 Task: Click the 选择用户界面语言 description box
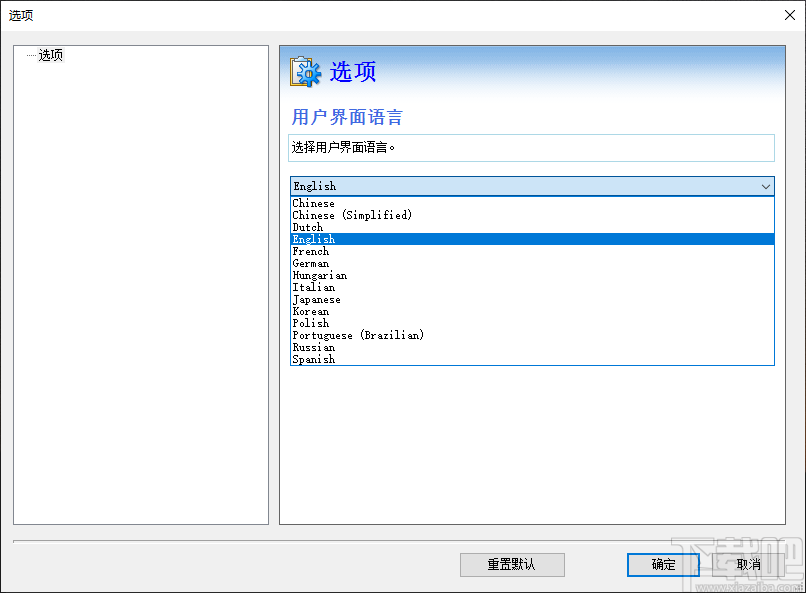coord(532,148)
